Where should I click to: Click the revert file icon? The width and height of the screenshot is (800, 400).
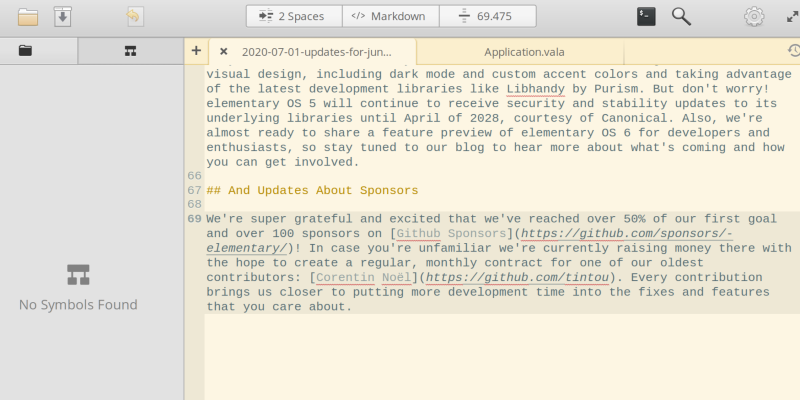point(133,16)
